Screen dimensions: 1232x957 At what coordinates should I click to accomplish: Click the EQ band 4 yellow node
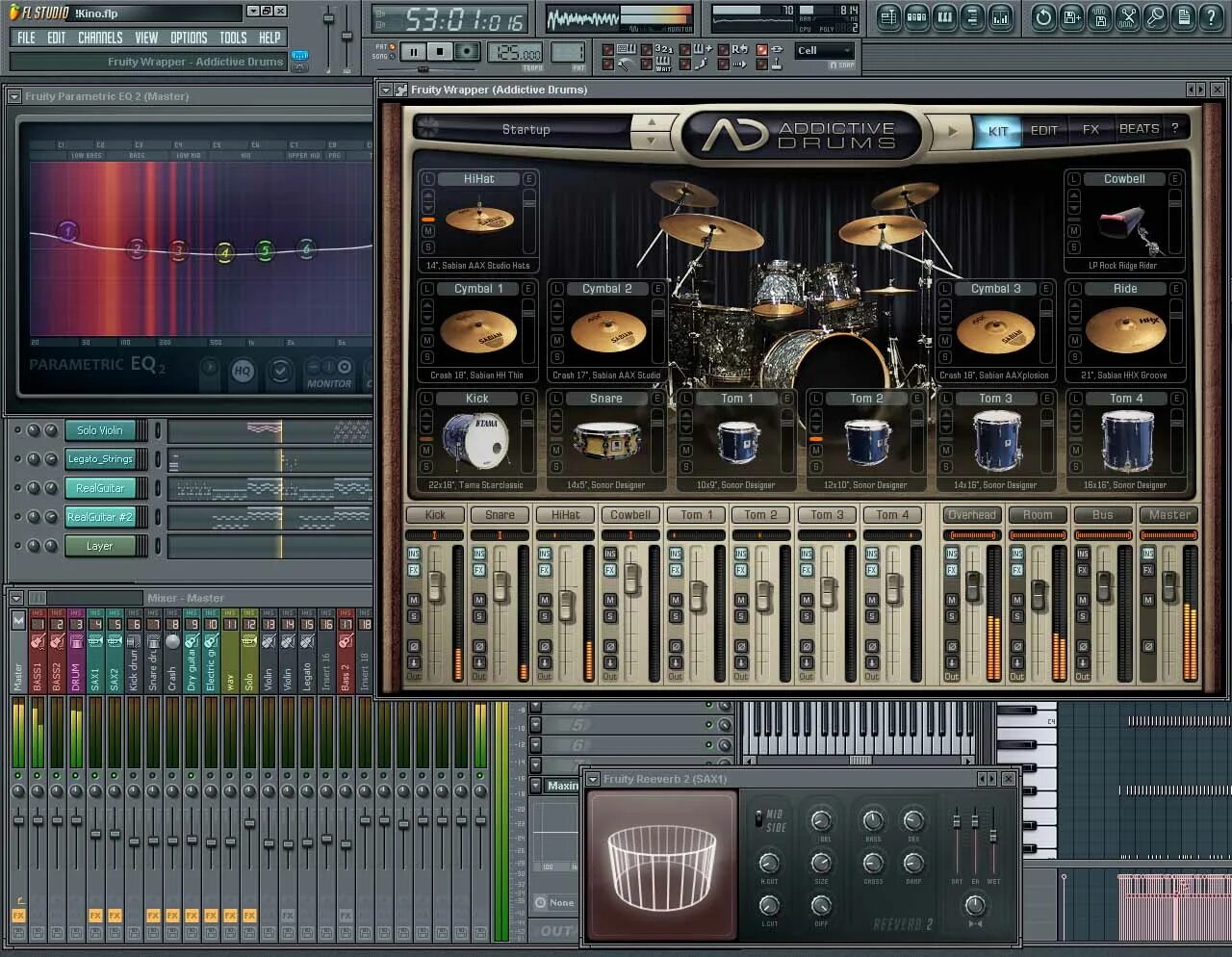224,253
